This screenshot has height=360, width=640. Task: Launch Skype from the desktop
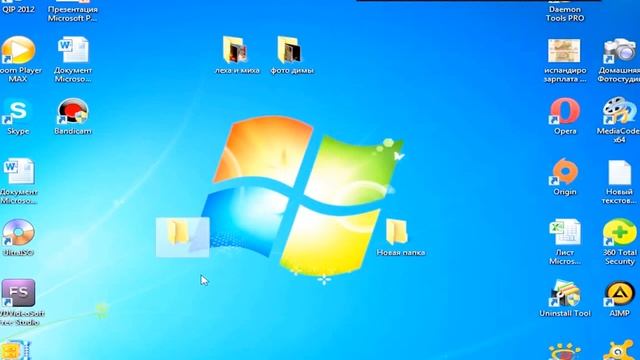coord(18,116)
